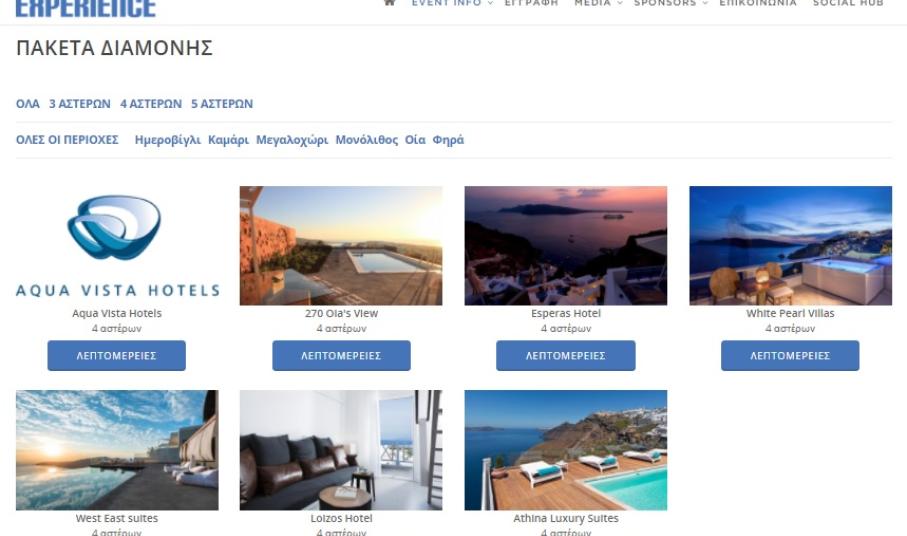This screenshot has height=536, width=907.
Task: Click ΛΕΠΤΟΜΕΡΕΙΕΣ button for White Pearl Villas
Action: point(790,356)
